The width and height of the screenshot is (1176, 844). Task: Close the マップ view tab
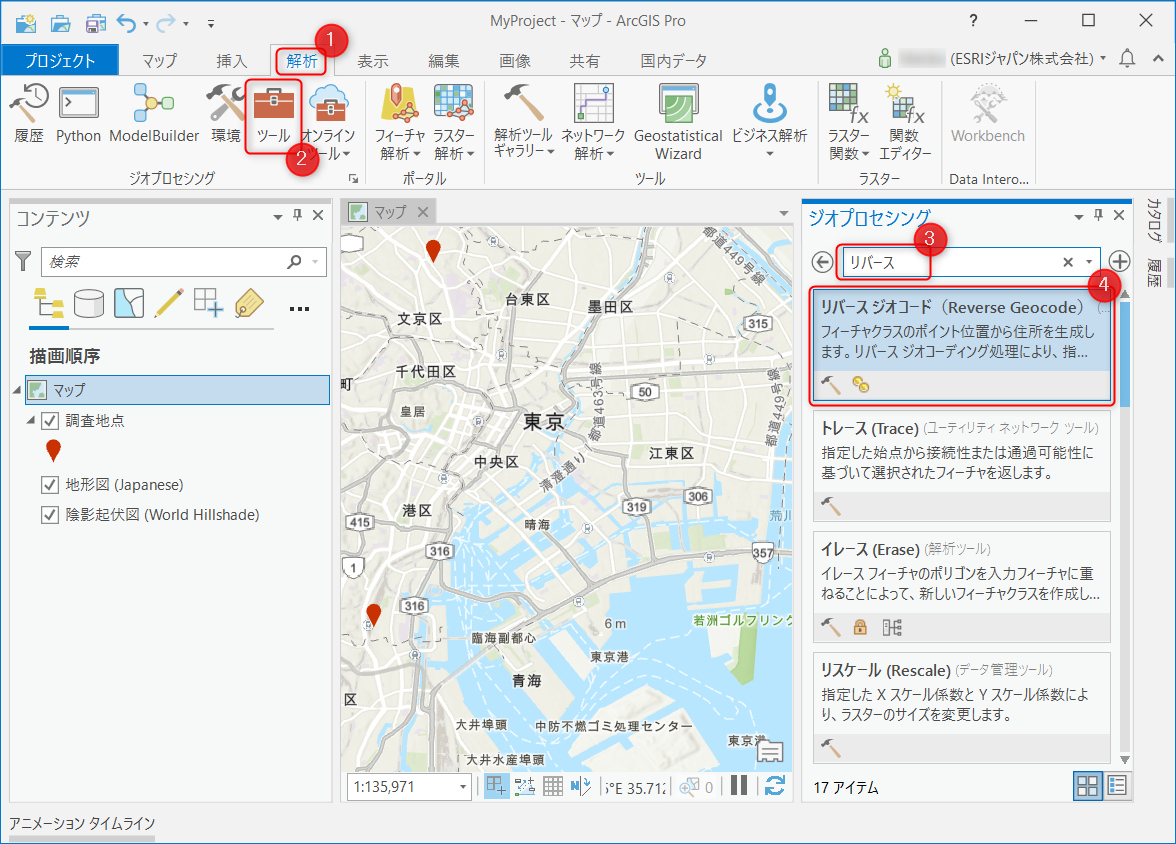423,212
